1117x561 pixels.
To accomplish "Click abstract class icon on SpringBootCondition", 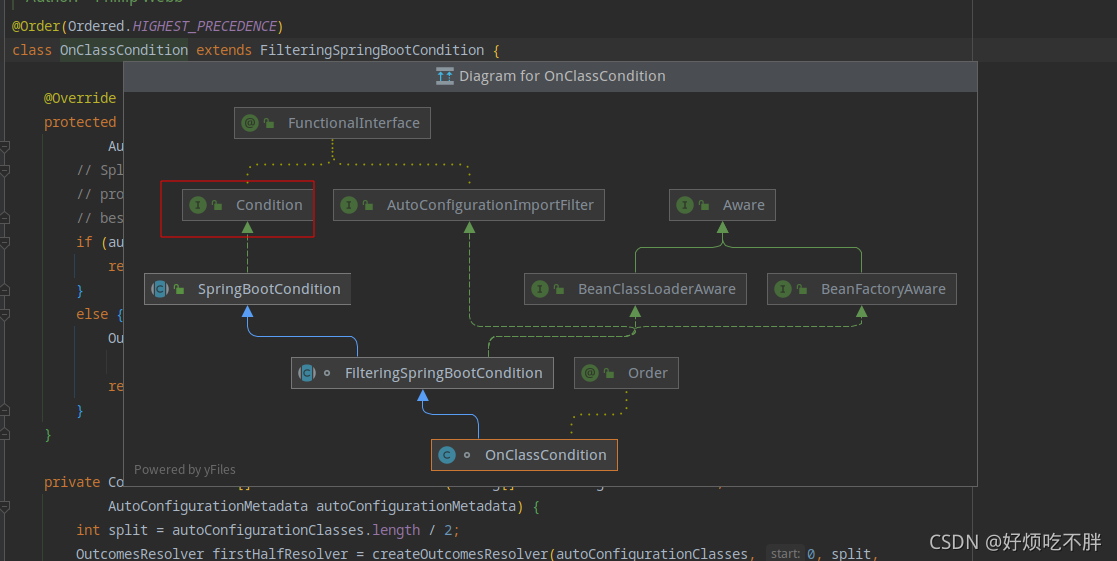I will click(160, 289).
